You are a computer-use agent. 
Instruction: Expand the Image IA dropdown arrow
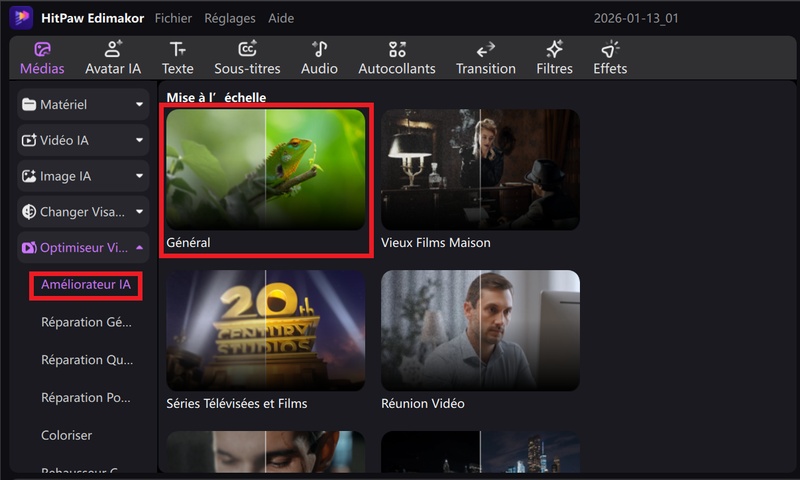(139, 176)
